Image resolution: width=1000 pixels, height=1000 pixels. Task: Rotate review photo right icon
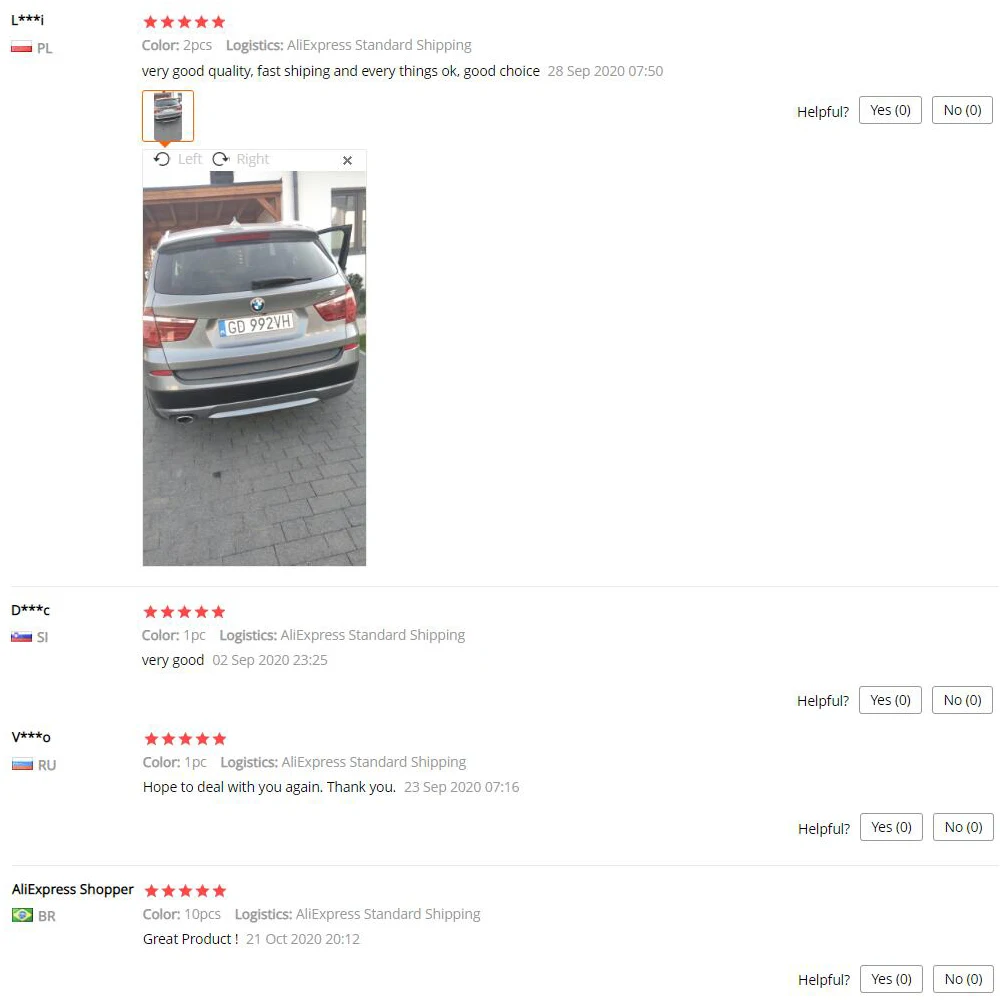tap(221, 159)
